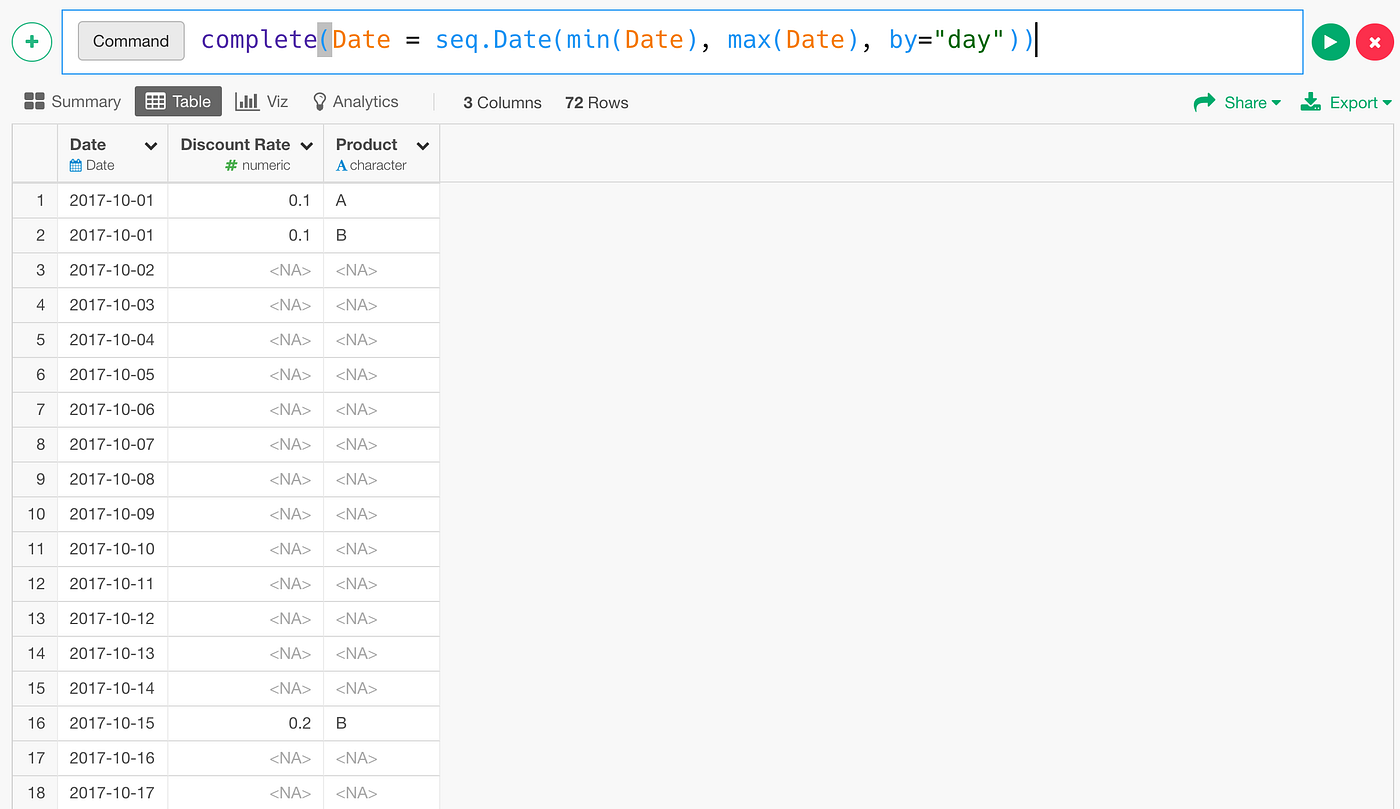Select Discount Rate 0.2 in row 16
Image resolution: width=1400 pixels, height=809 pixels.
245,723
